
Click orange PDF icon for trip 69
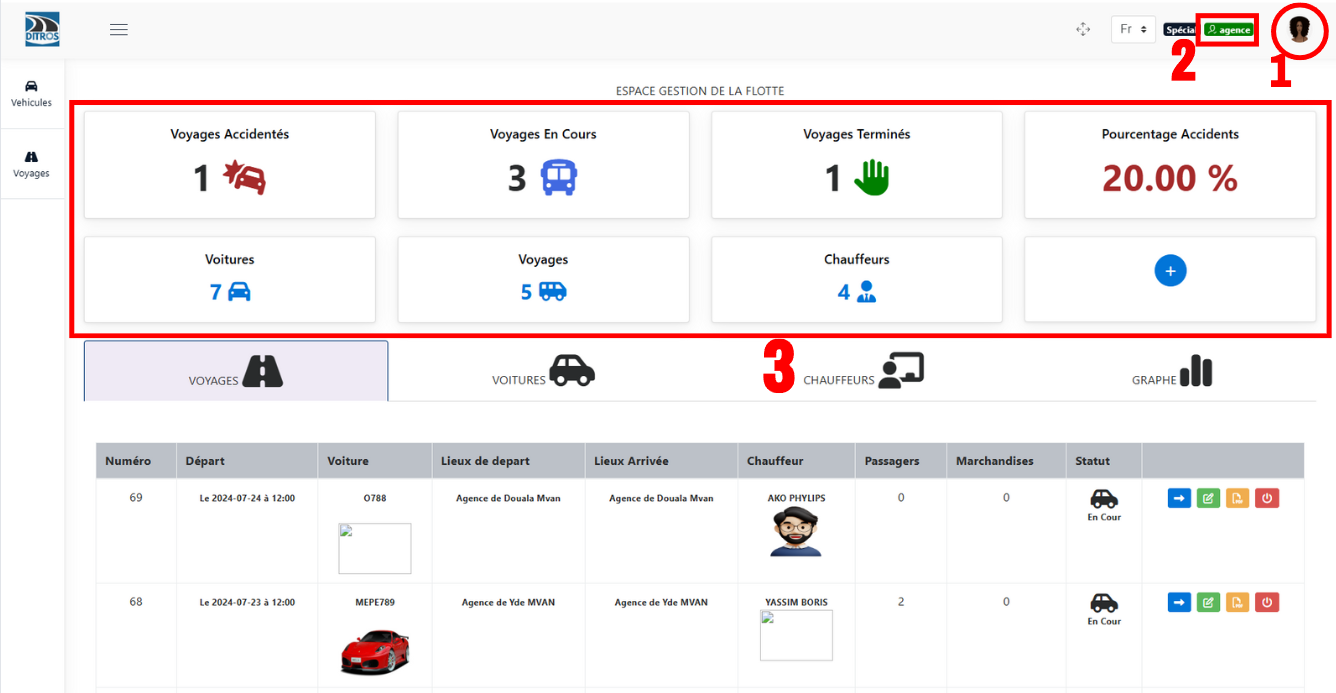(x=1237, y=498)
